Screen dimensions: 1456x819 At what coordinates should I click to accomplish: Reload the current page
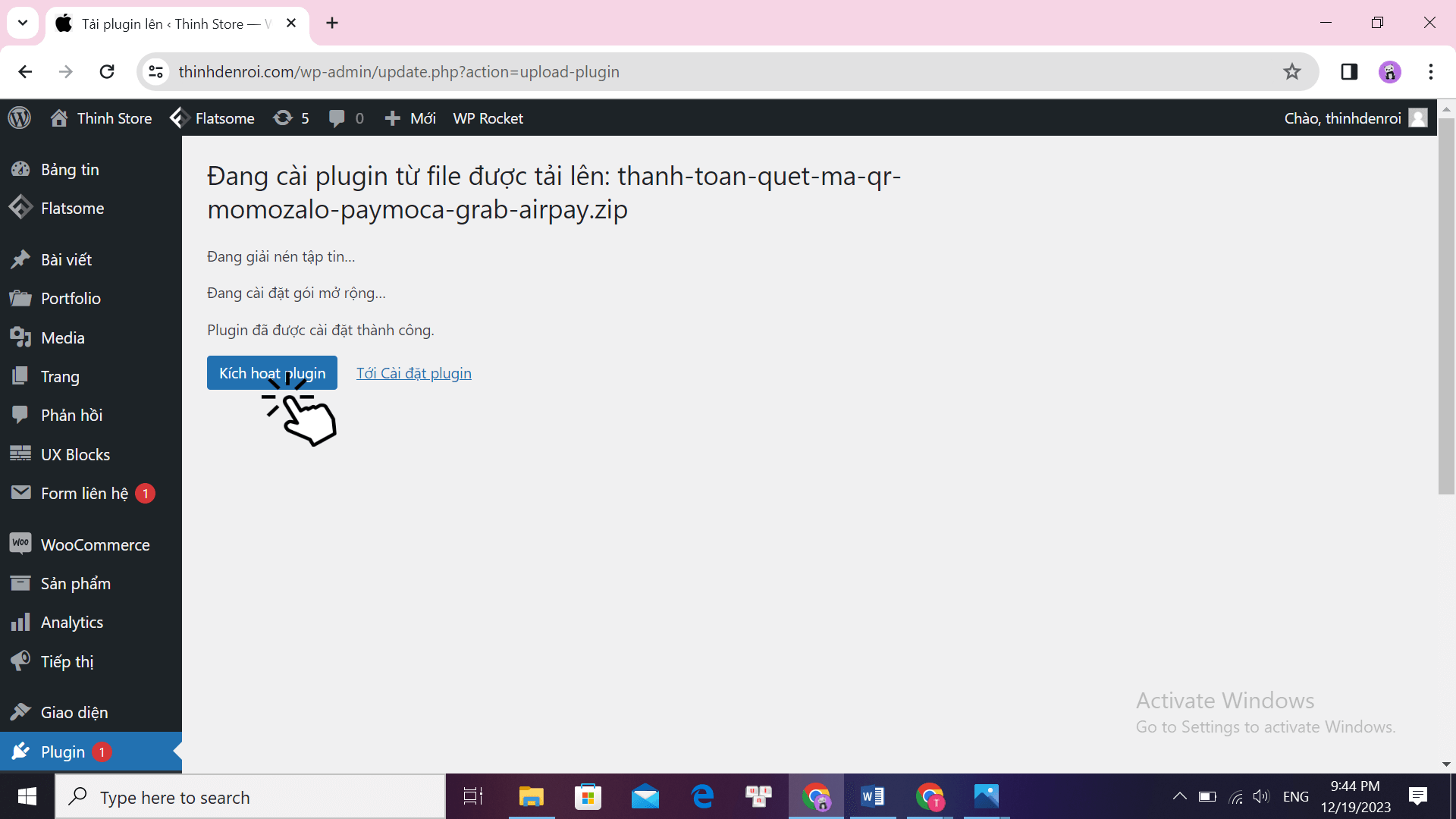pyautogui.click(x=107, y=71)
